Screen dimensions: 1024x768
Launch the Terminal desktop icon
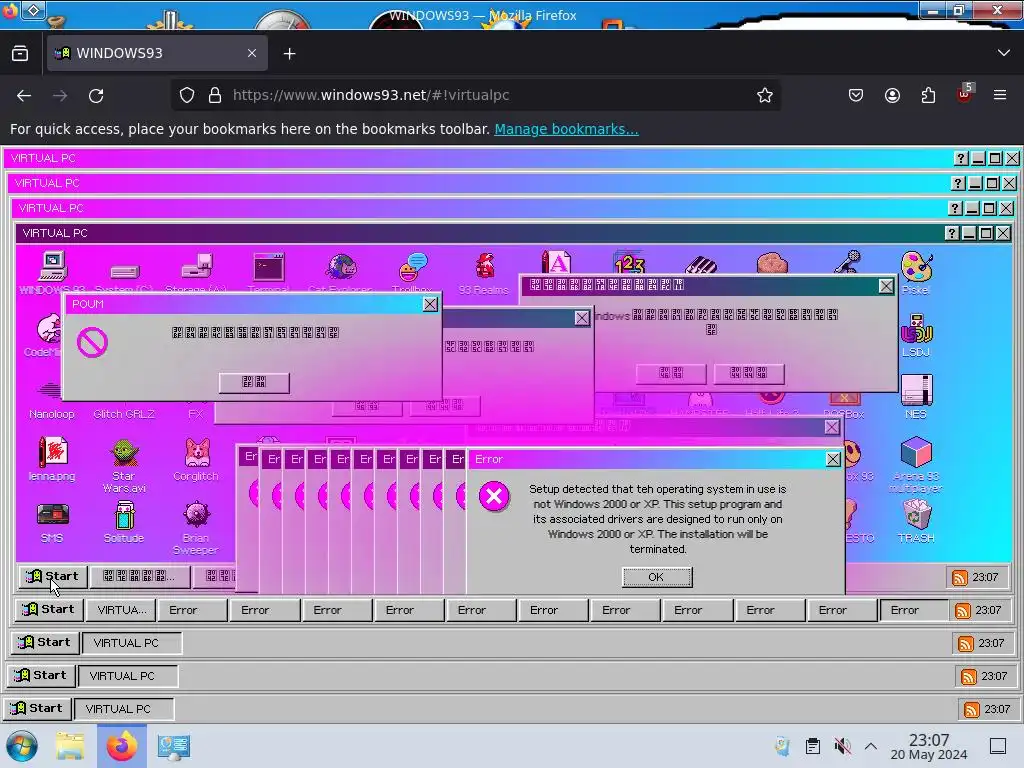coord(268,273)
